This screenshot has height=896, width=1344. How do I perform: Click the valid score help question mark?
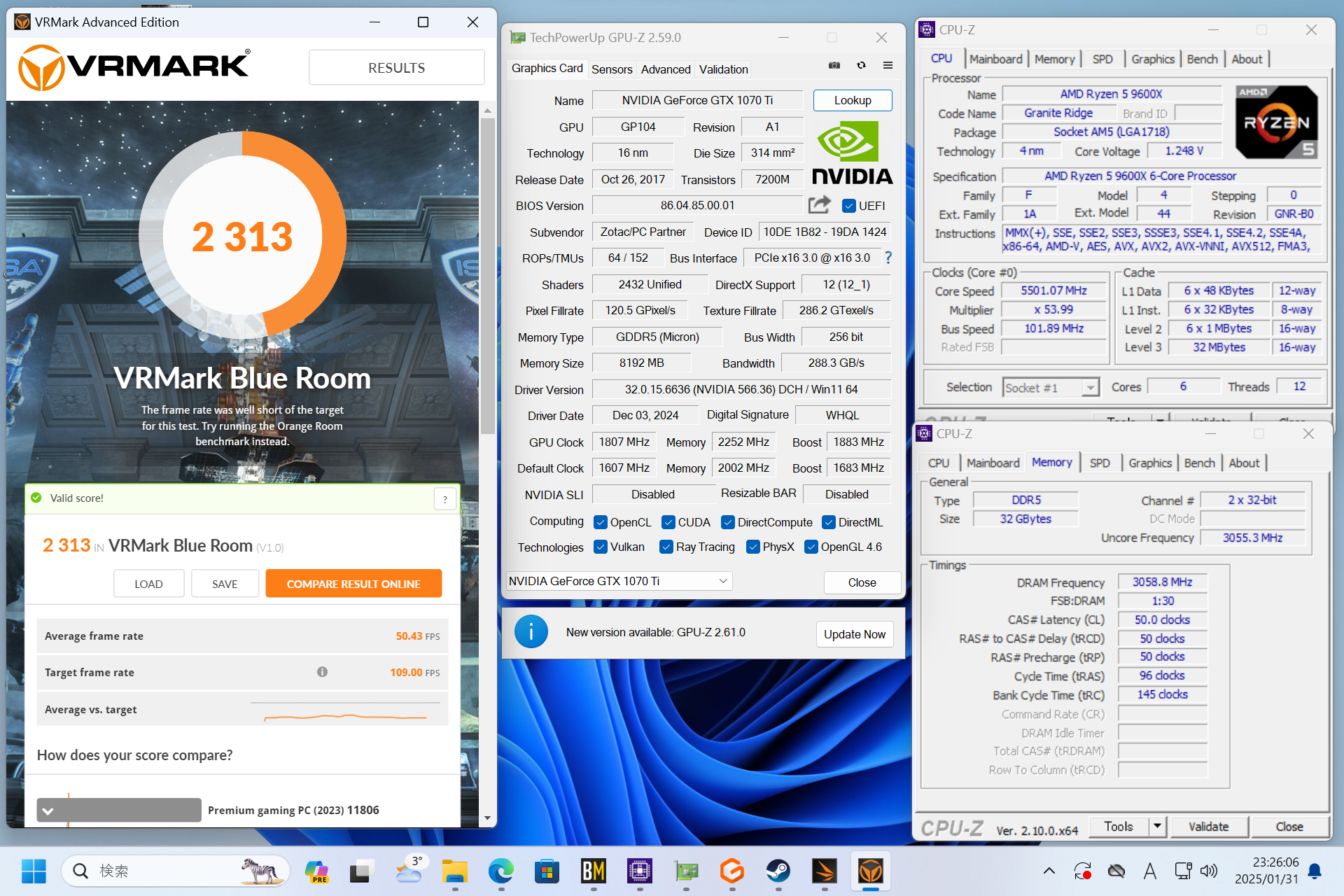click(445, 499)
